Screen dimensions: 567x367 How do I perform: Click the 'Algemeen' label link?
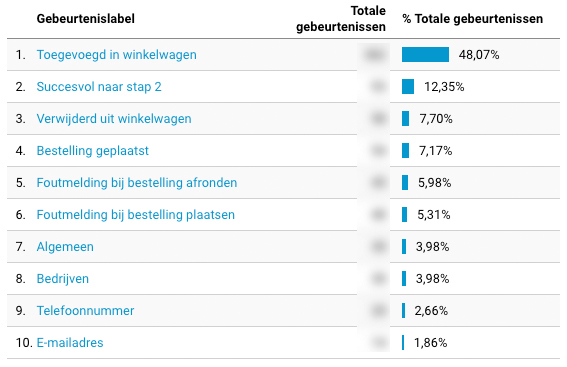(65, 247)
